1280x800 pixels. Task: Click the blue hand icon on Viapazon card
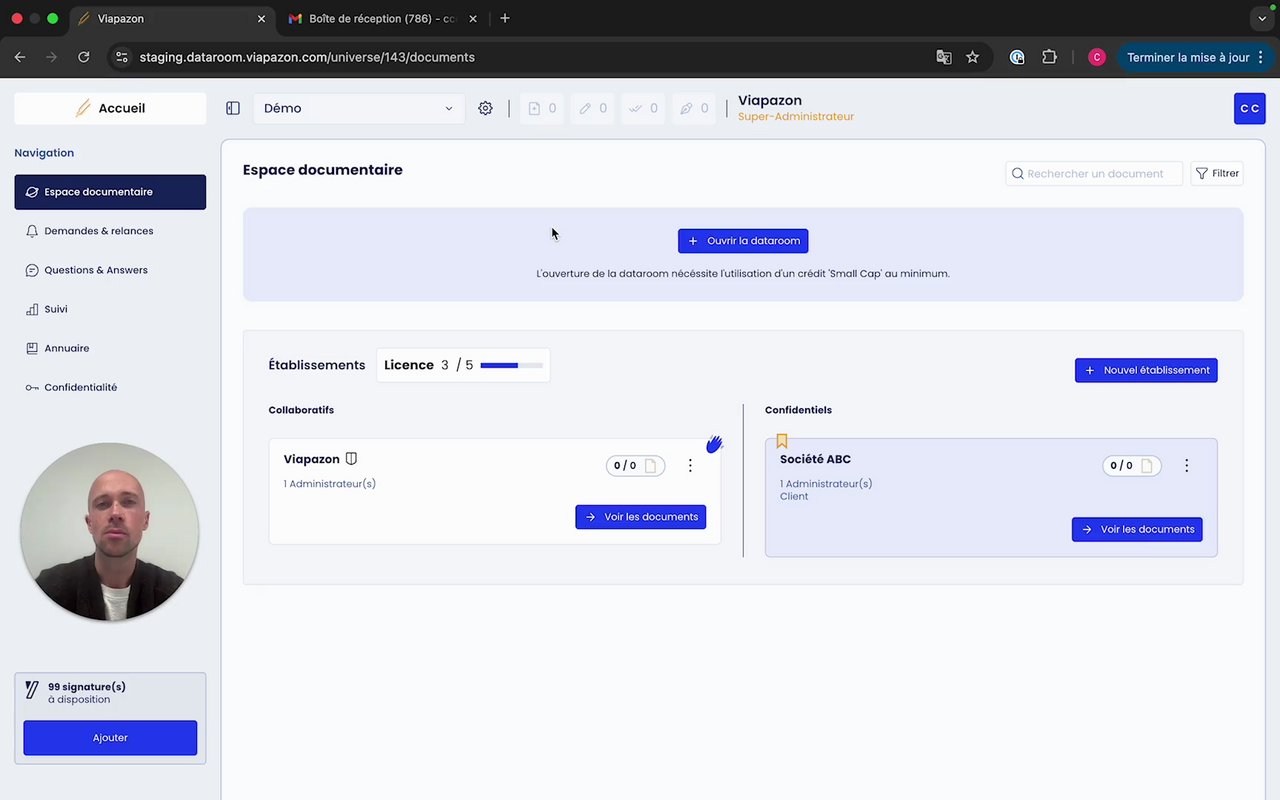coord(714,444)
